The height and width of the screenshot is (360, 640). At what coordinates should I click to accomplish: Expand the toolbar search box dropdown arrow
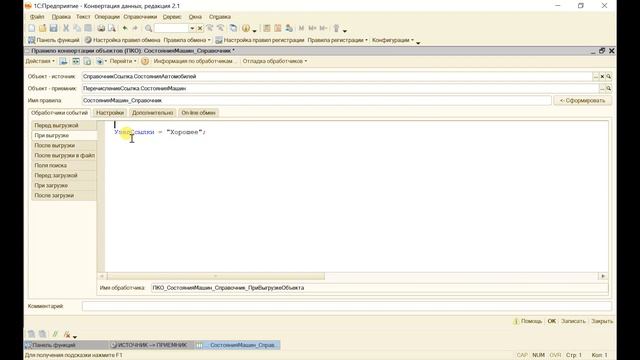pyautogui.click(x=192, y=28)
